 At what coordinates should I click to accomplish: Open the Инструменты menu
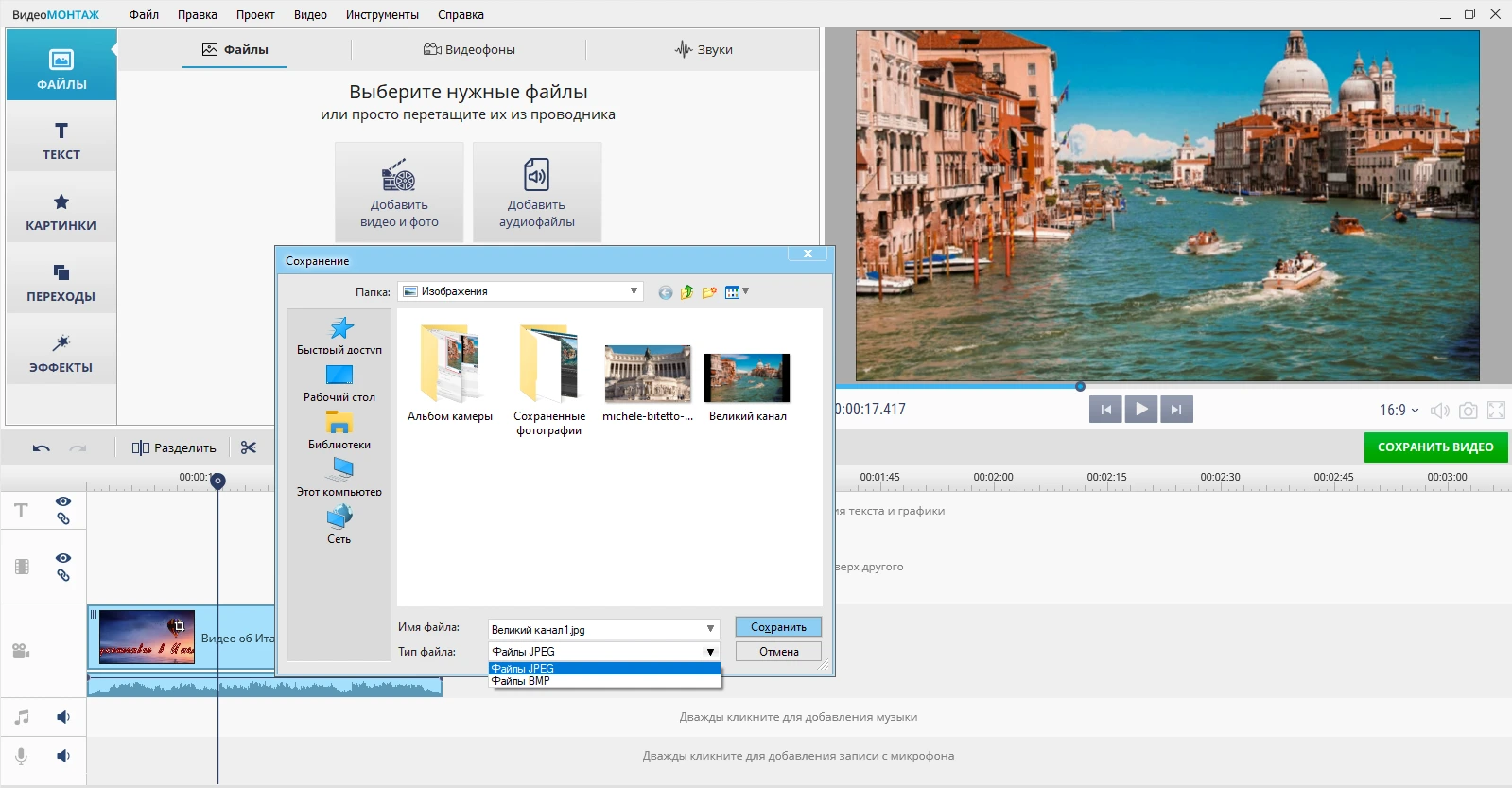(382, 14)
